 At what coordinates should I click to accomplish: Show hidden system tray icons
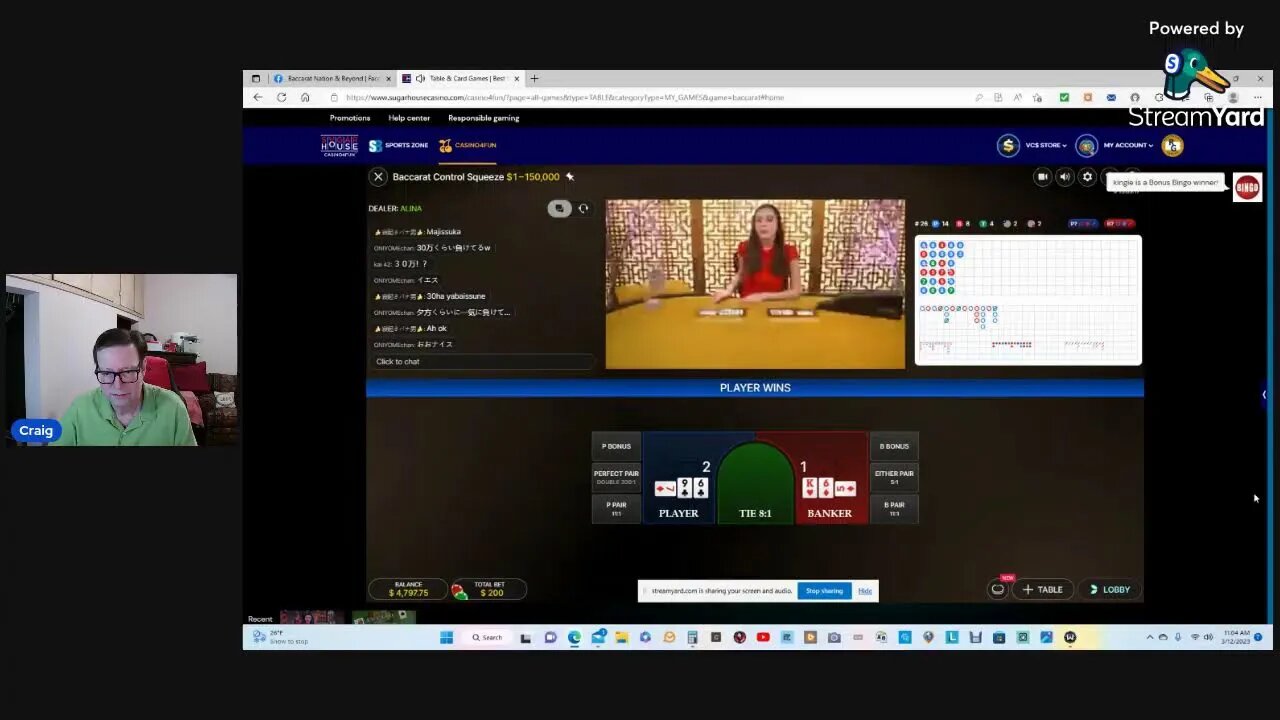tap(1149, 637)
